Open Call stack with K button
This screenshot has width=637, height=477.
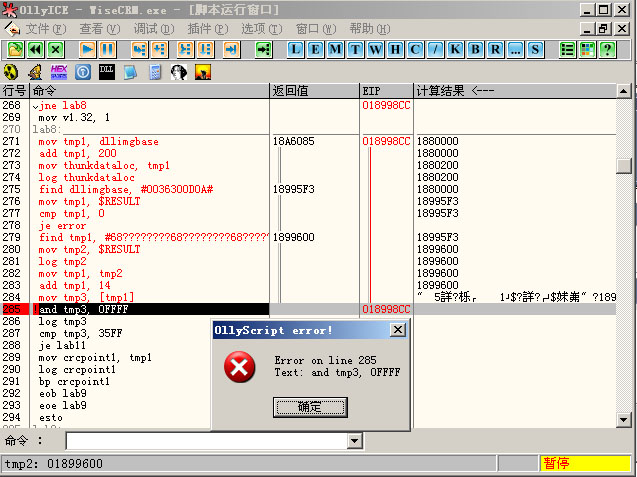[455, 50]
